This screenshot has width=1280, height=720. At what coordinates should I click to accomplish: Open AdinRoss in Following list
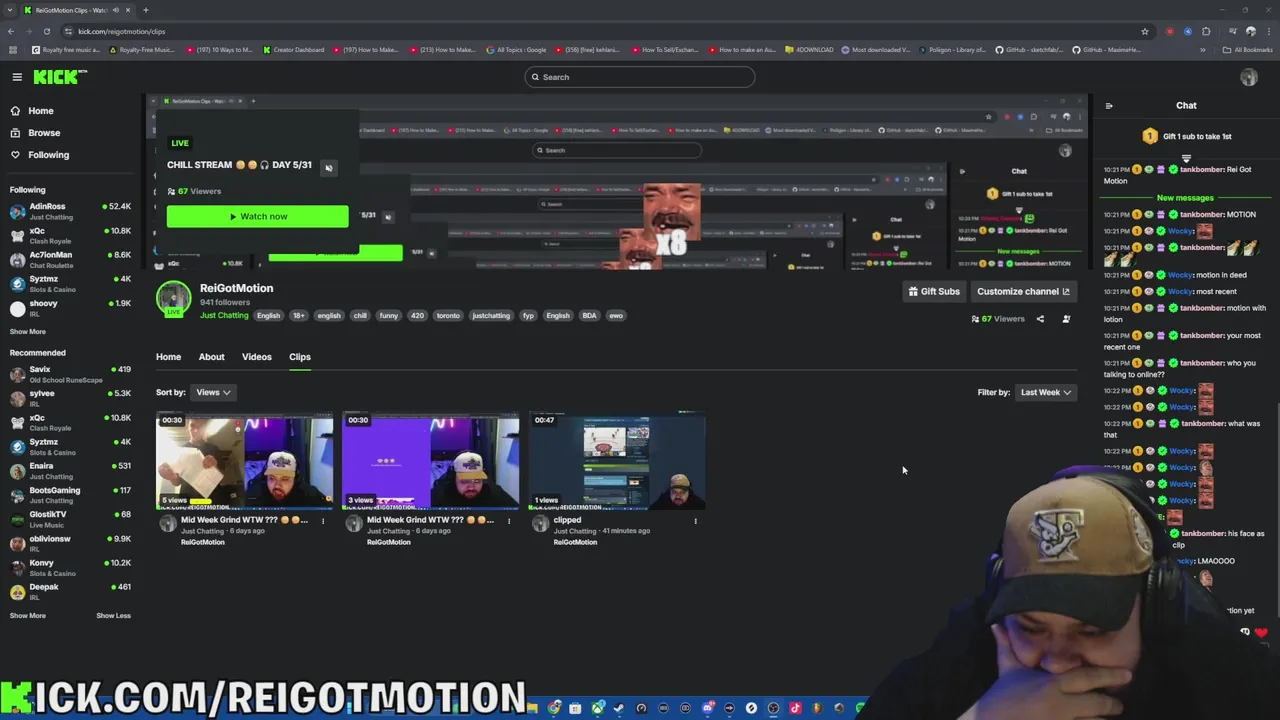pyautogui.click(x=70, y=211)
